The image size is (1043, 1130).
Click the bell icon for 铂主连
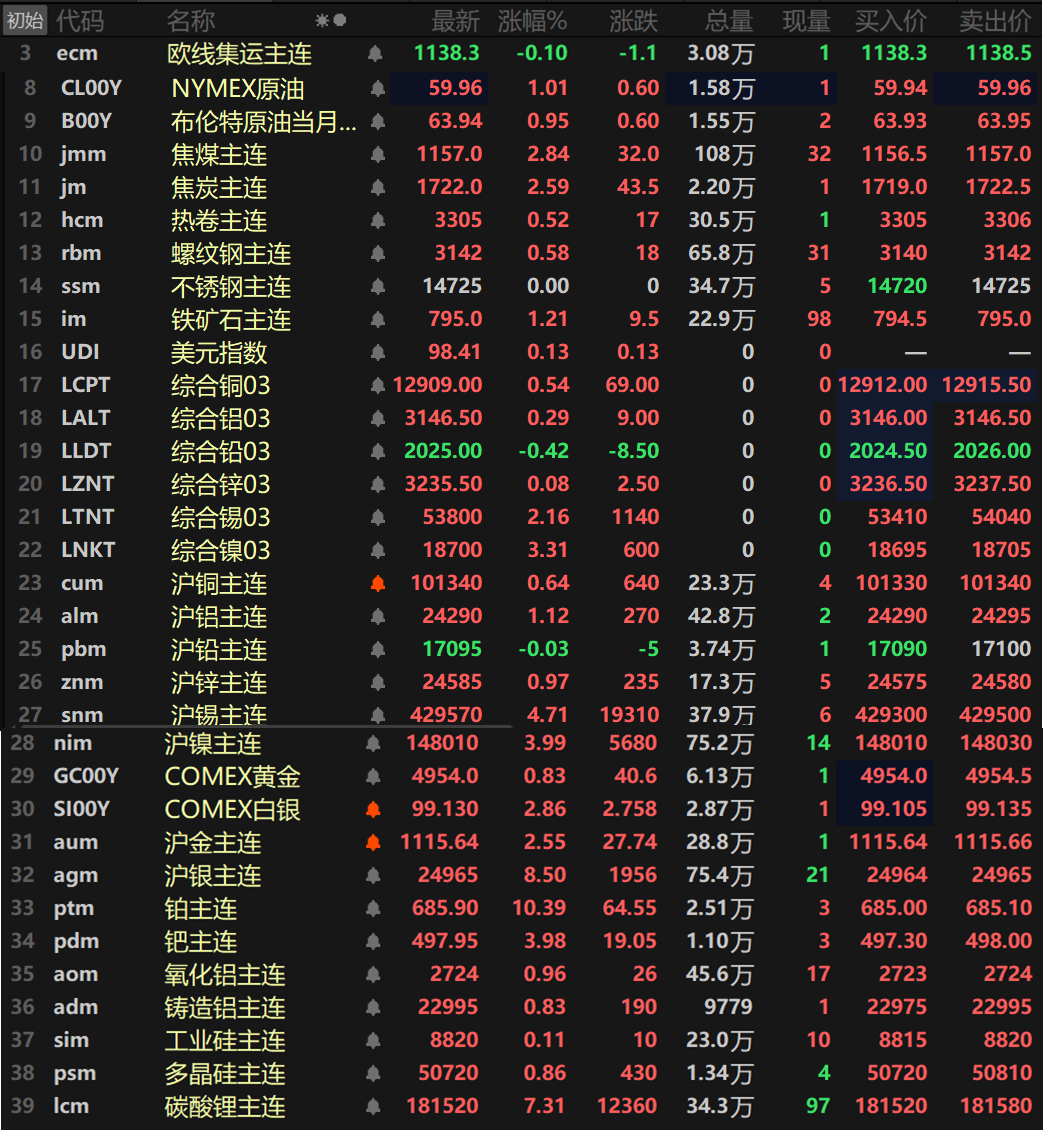click(x=373, y=909)
